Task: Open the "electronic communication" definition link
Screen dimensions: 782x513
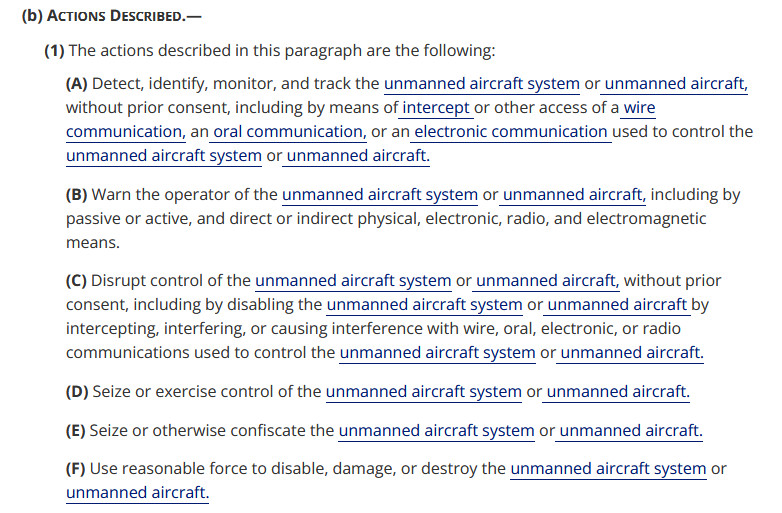Action: 511,132
